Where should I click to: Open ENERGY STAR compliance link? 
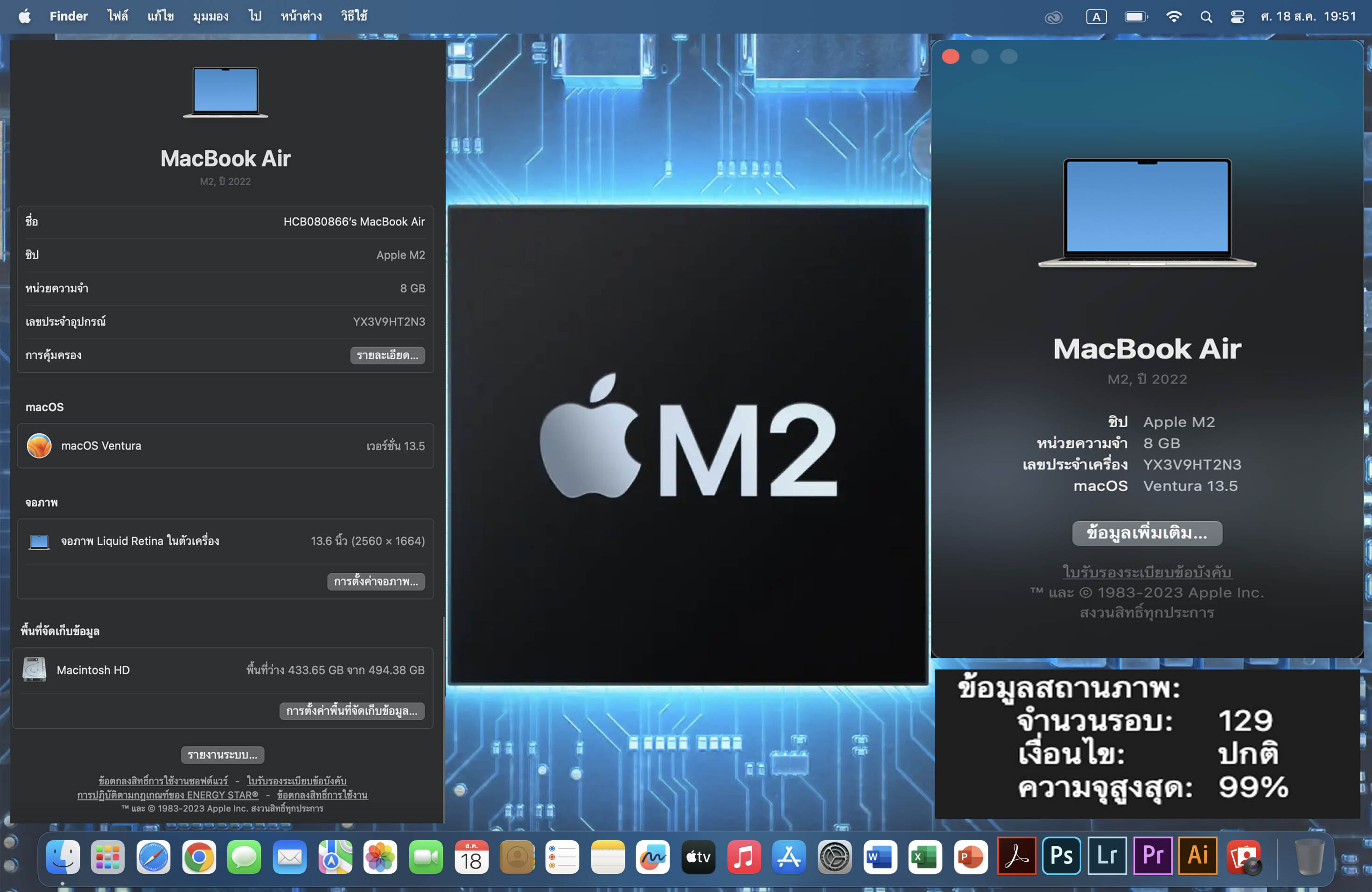pos(168,794)
